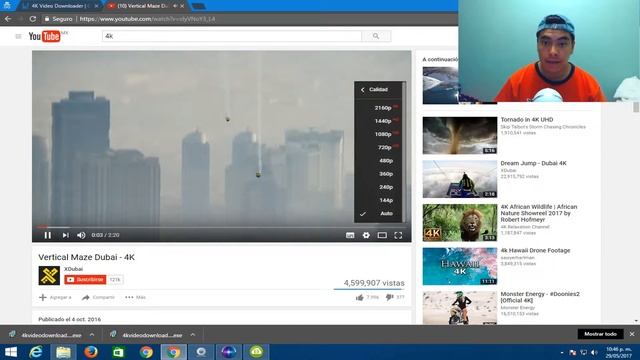Launch Internet Explorer from taskbar

click(x=36, y=352)
